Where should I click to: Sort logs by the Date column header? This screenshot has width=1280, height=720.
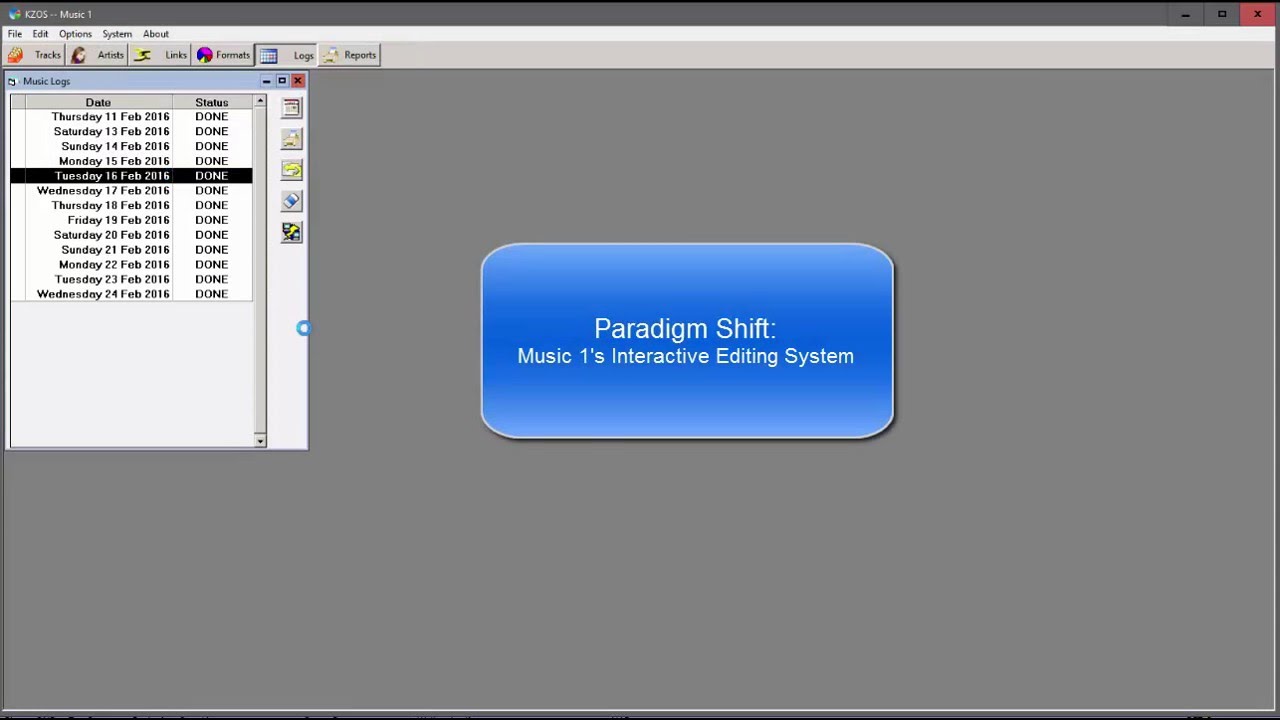point(98,102)
